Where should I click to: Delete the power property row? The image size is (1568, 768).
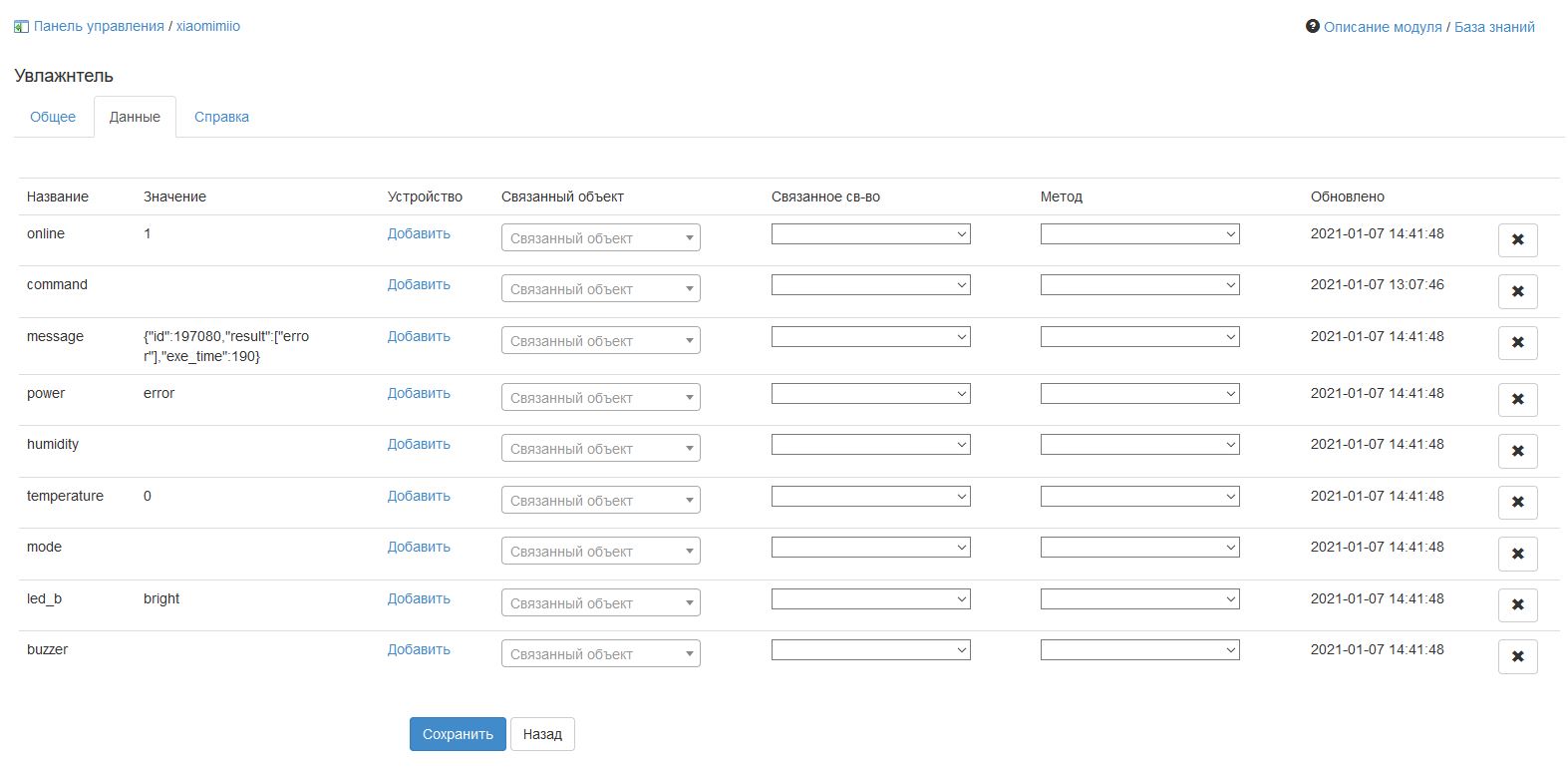1517,399
